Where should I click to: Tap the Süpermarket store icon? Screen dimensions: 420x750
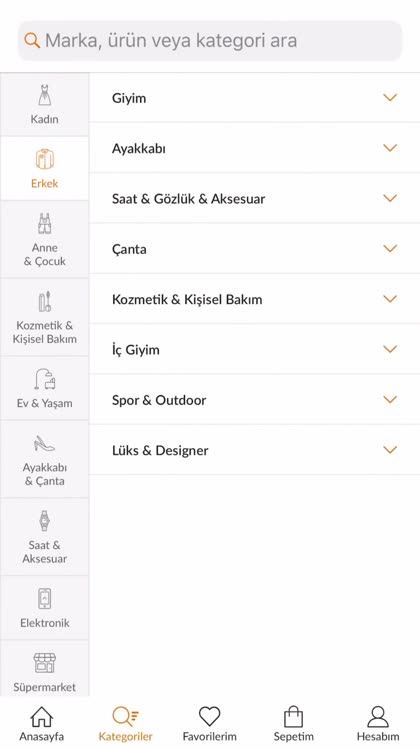[44, 663]
